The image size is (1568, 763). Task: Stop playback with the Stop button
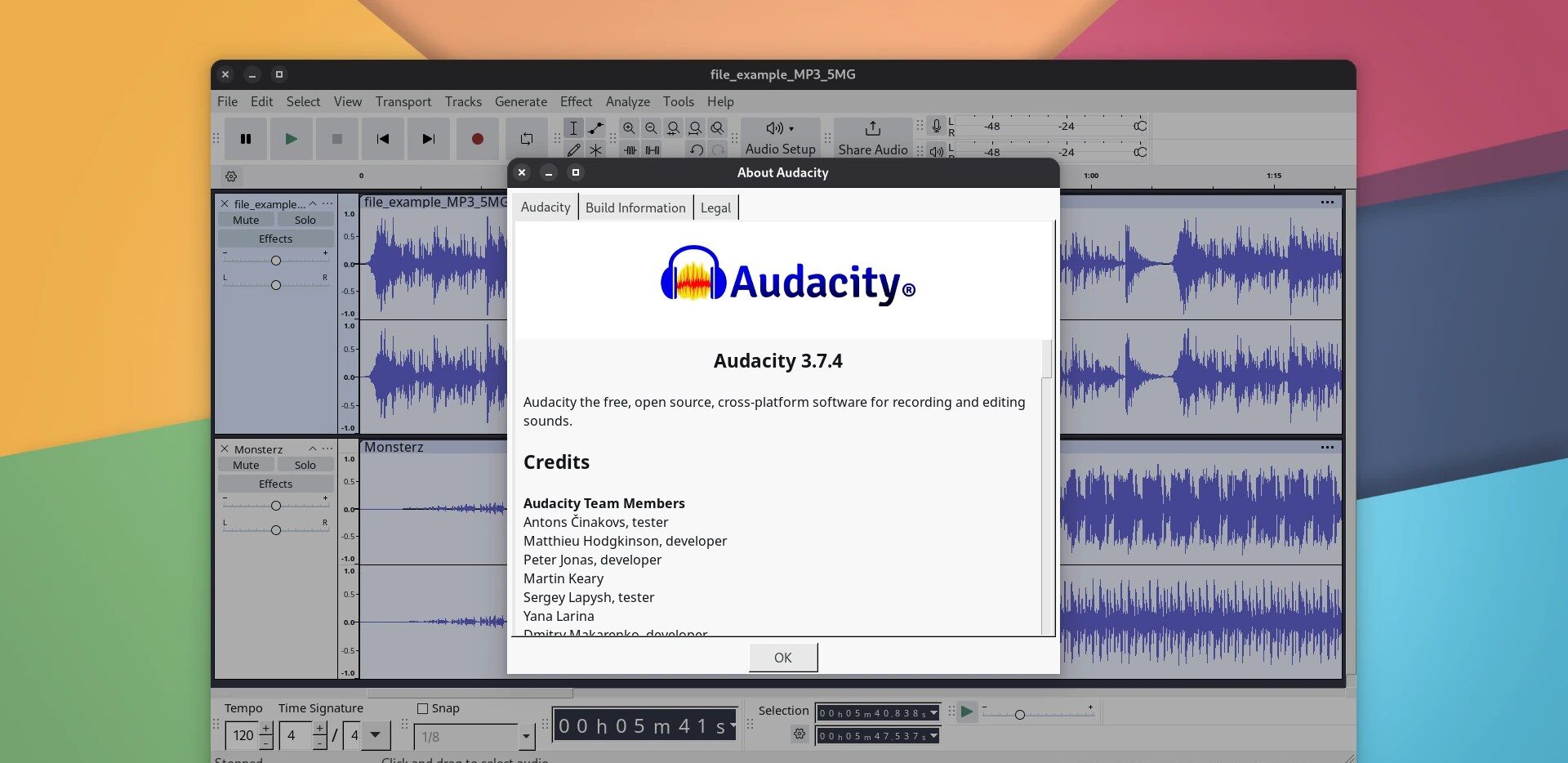(336, 139)
